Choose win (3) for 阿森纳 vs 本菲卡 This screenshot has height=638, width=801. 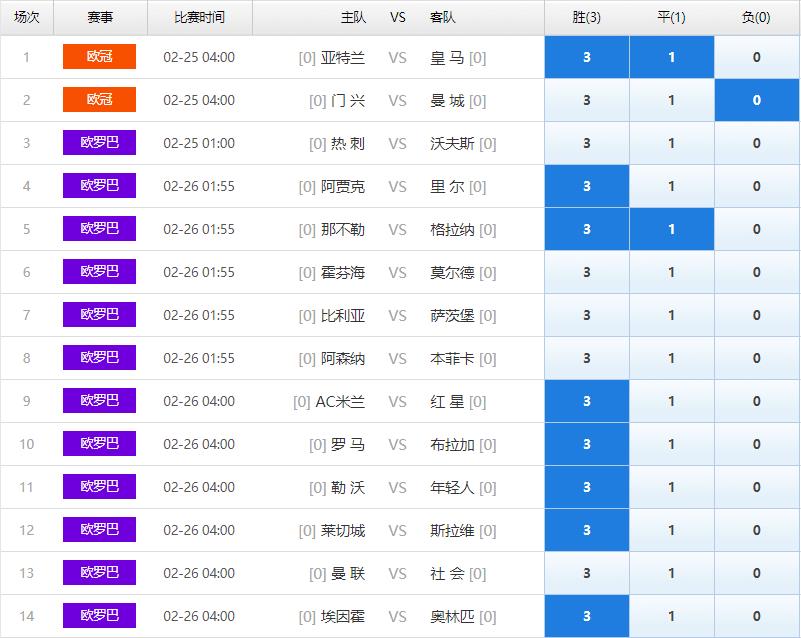[587, 358]
